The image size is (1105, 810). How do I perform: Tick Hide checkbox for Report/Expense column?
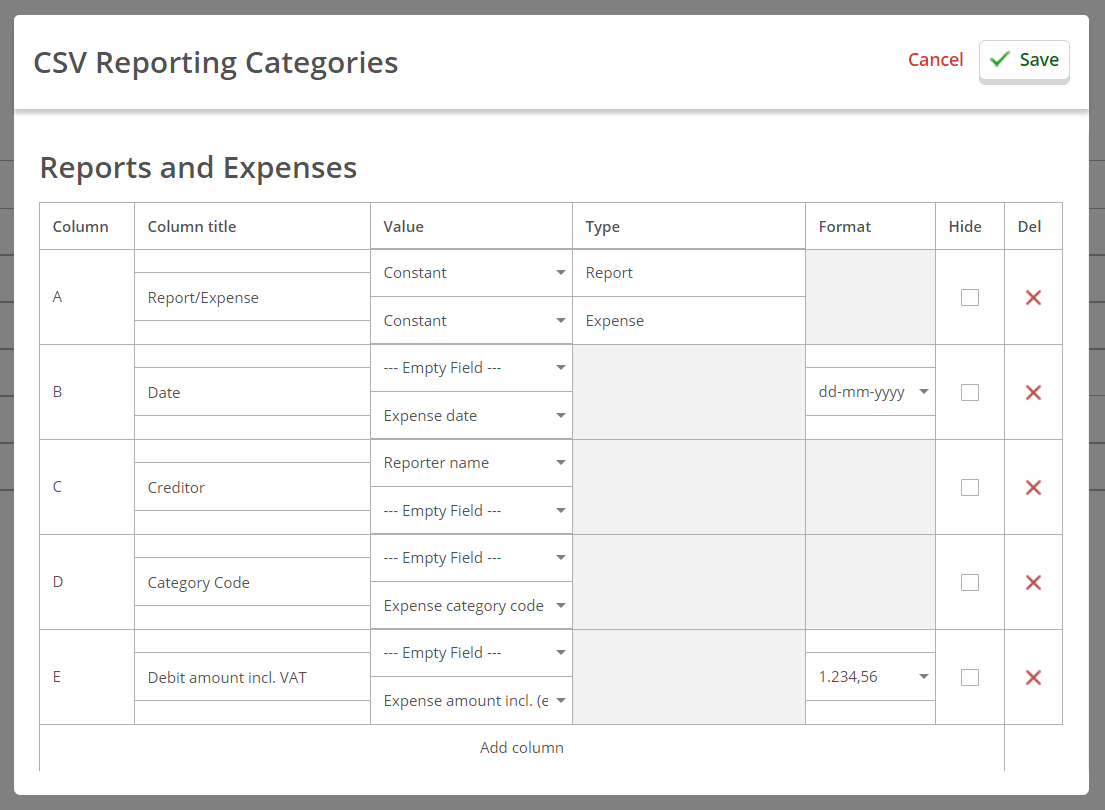(x=970, y=297)
